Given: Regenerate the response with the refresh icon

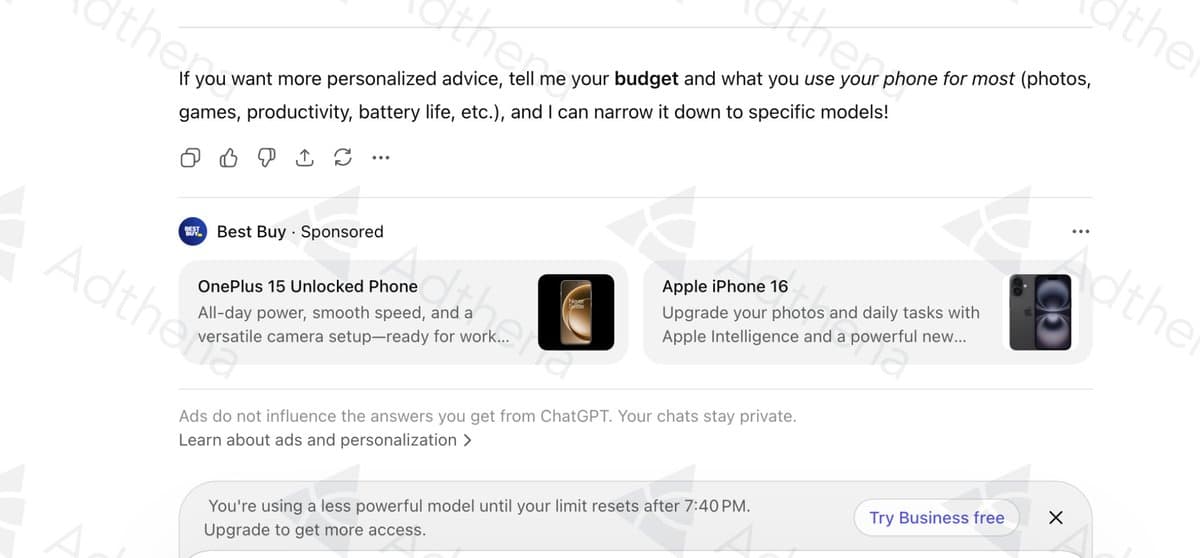Looking at the screenshot, I should 342,158.
